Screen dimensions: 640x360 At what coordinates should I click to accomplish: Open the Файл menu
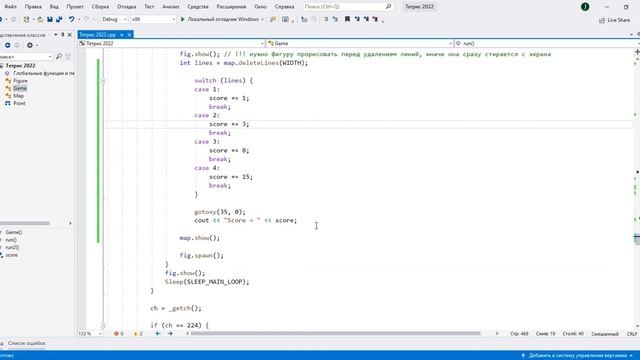(x=11, y=7)
